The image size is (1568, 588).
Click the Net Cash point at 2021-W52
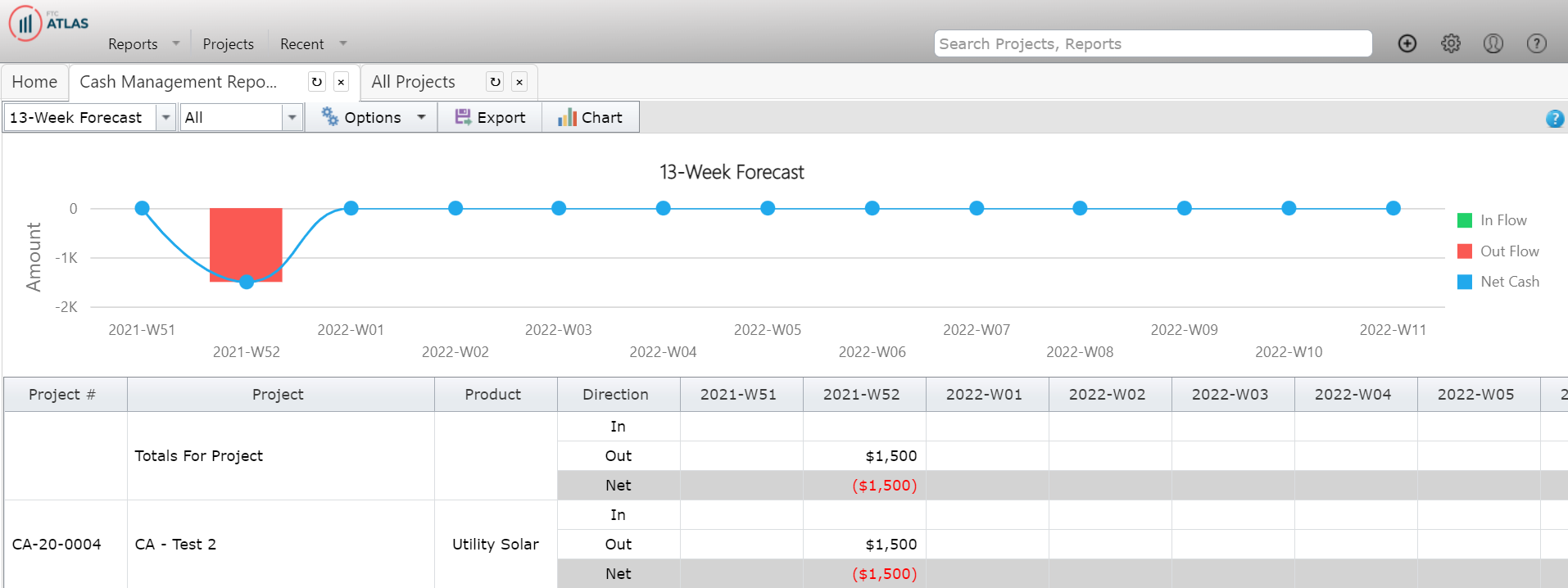(x=247, y=282)
